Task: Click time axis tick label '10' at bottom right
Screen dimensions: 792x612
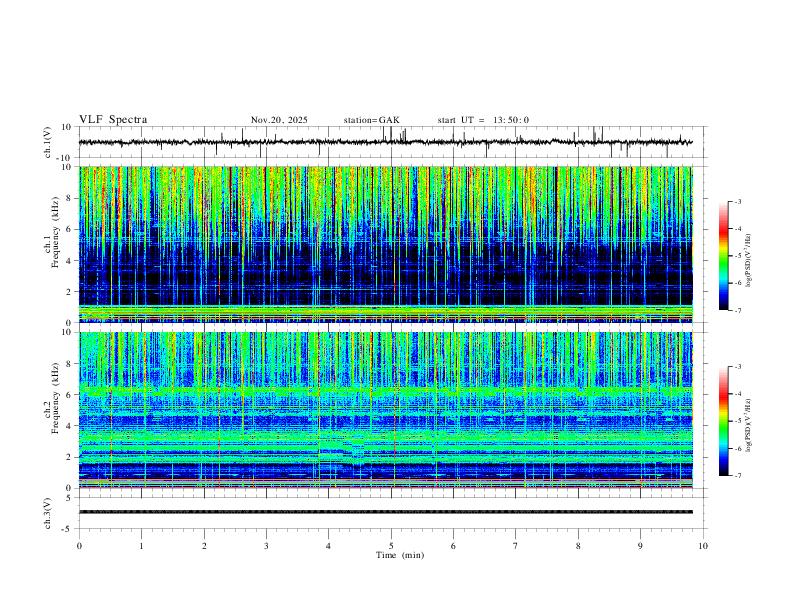Action: (703, 546)
